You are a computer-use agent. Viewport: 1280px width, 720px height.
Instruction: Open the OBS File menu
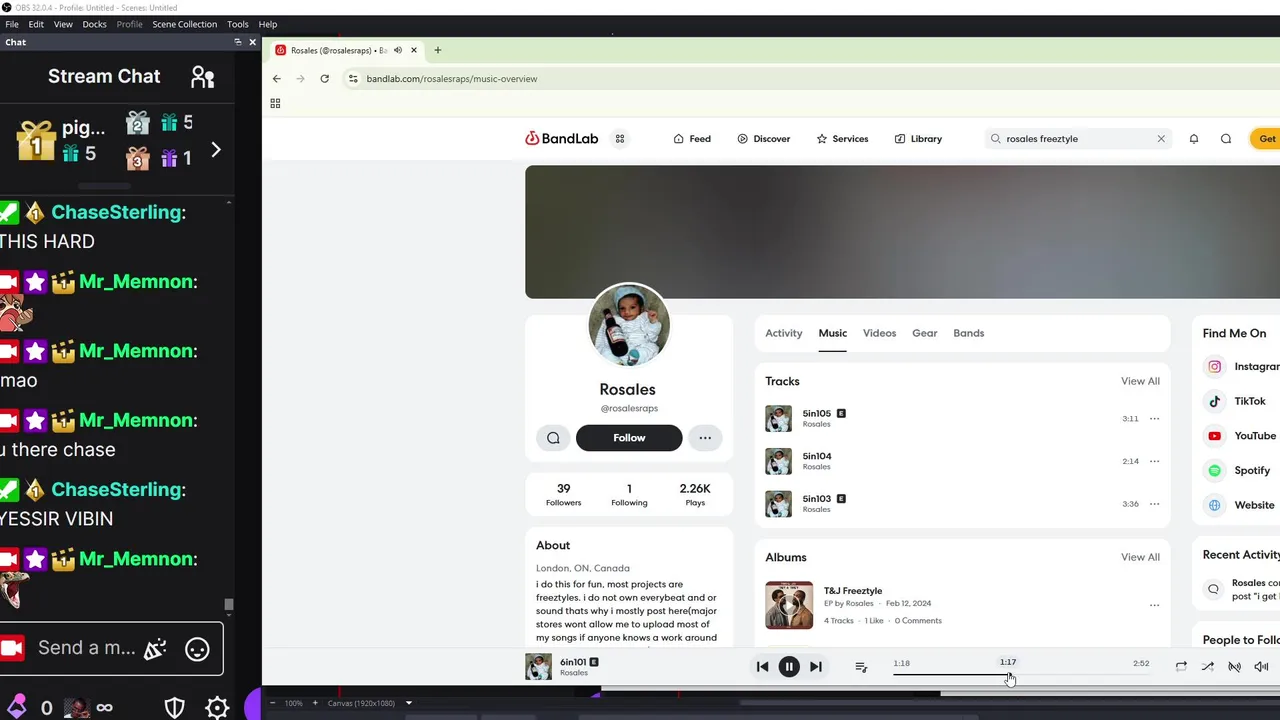tap(12, 24)
